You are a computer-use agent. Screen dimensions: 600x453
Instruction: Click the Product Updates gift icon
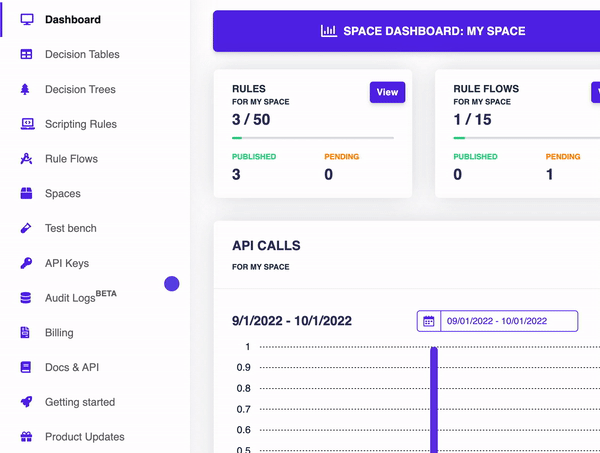[x=26, y=437]
